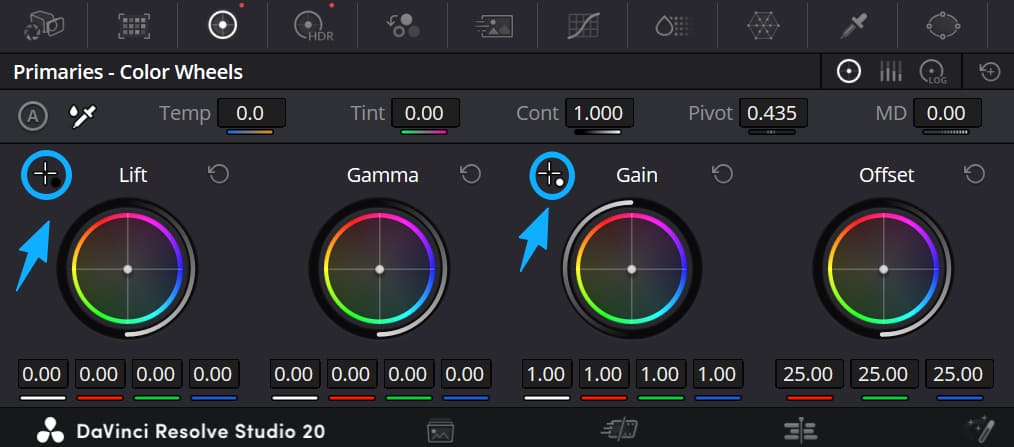Select Gamma green value field
The height and width of the screenshot is (447, 1014).
[x=408, y=374]
